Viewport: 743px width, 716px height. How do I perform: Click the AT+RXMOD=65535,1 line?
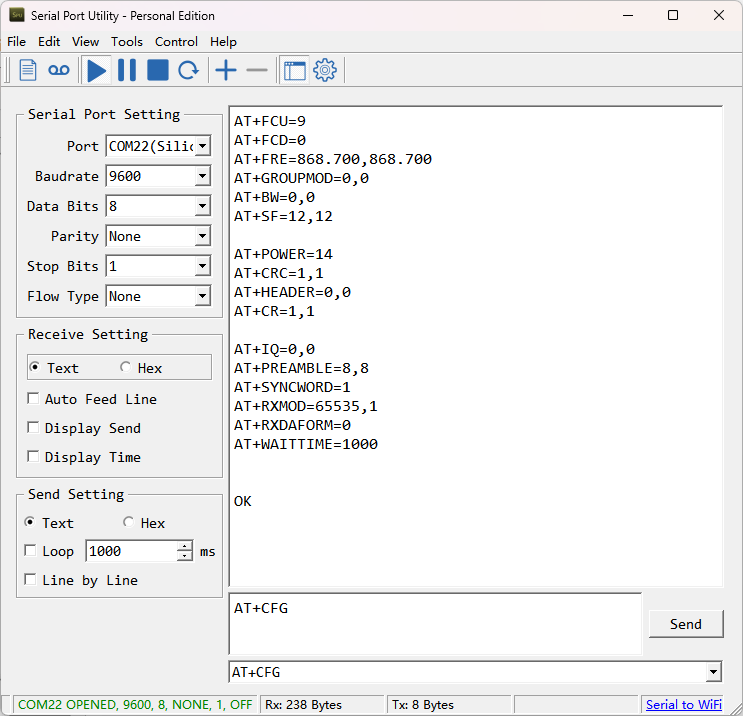[x=306, y=406]
